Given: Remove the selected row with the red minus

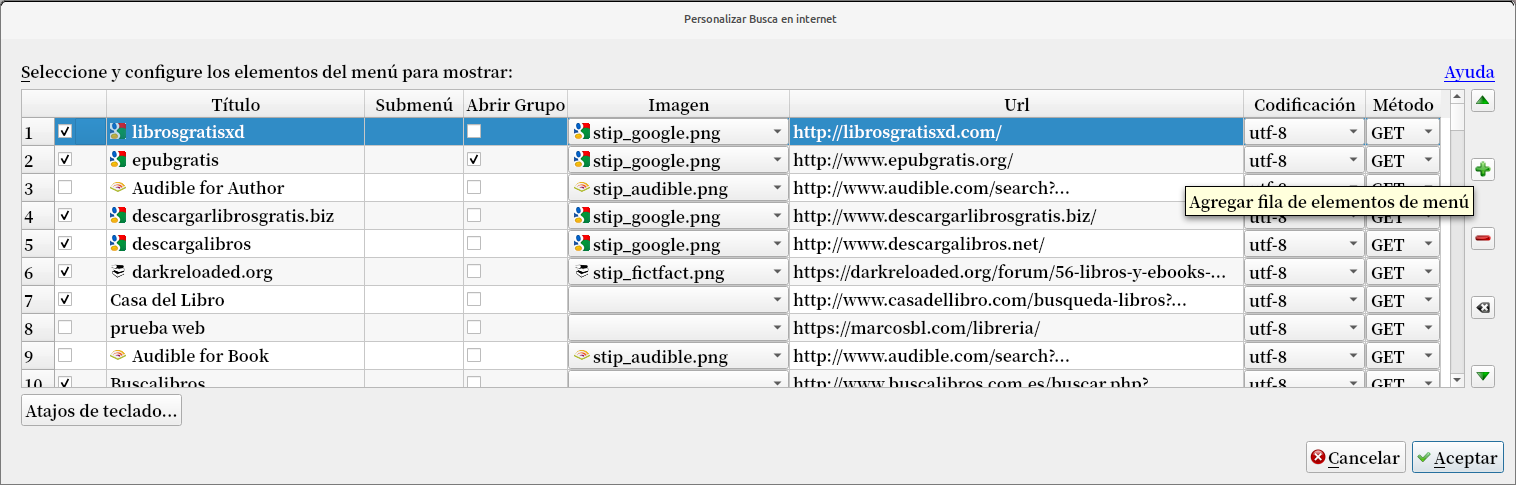Looking at the screenshot, I should (1483, 238).
